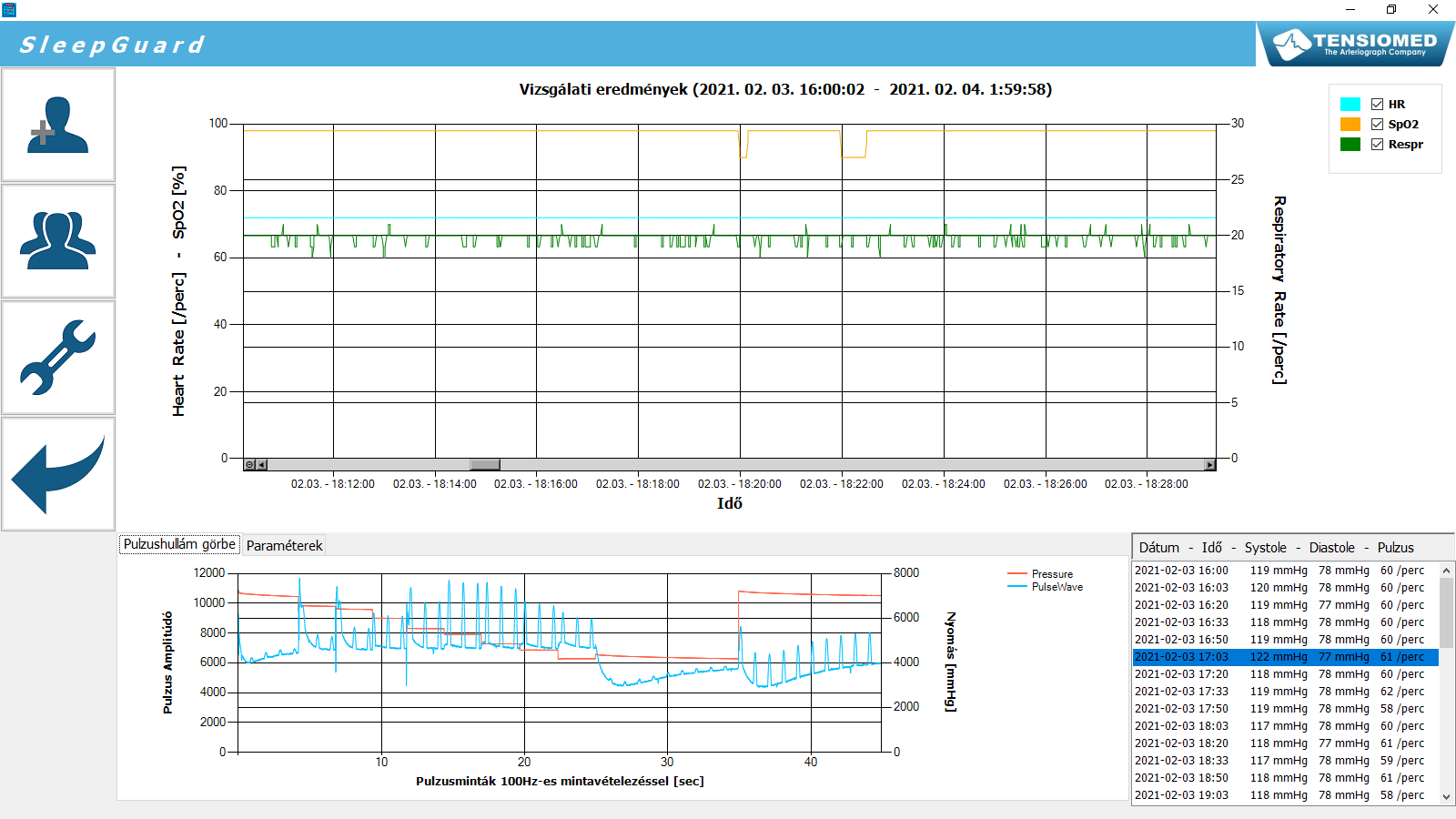This screenshot has width=1456, height=819.
Task: Click the chart scrollbar right arrow
Action: (1209, 465)
